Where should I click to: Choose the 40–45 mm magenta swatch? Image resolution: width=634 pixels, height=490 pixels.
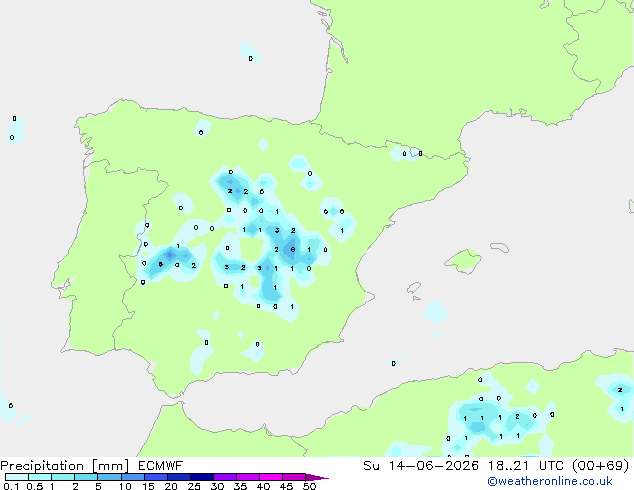pos(271,477)
